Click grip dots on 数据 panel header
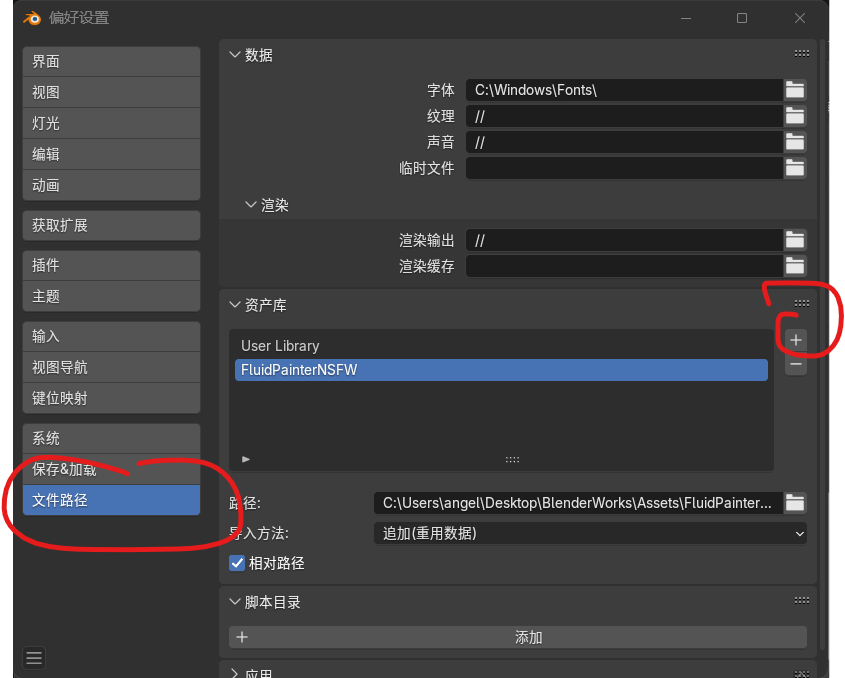Screen dimensions: 845x678 [x=801, y=53]
